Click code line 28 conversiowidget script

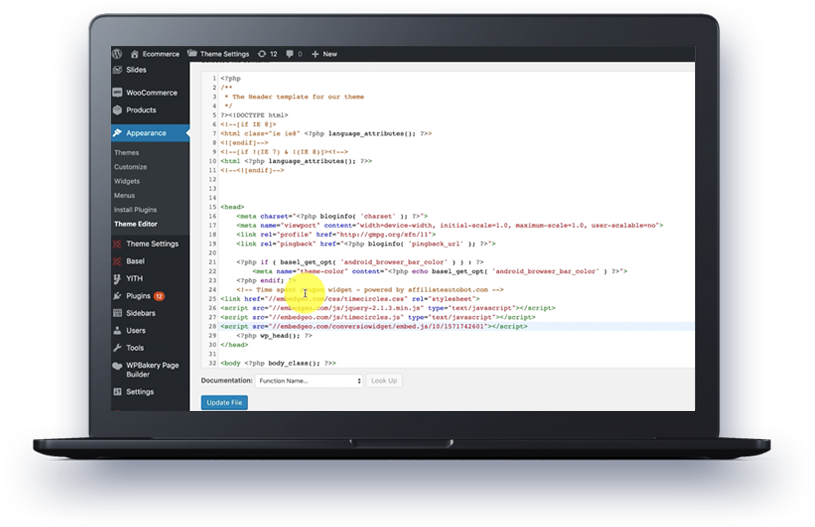[374, 326]
